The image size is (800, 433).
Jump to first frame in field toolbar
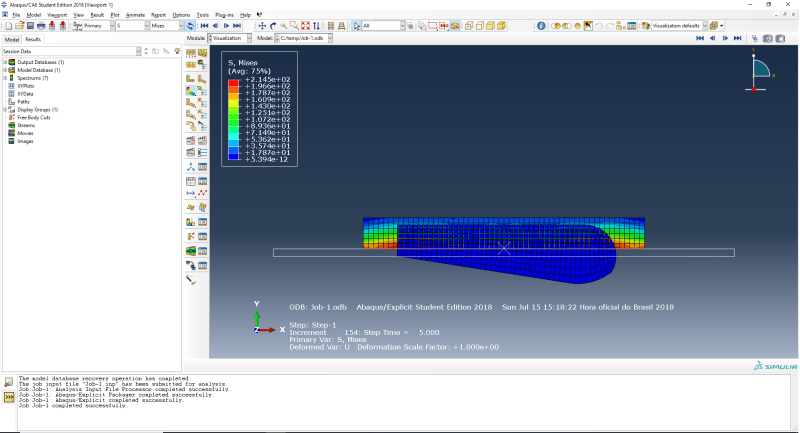204,26
